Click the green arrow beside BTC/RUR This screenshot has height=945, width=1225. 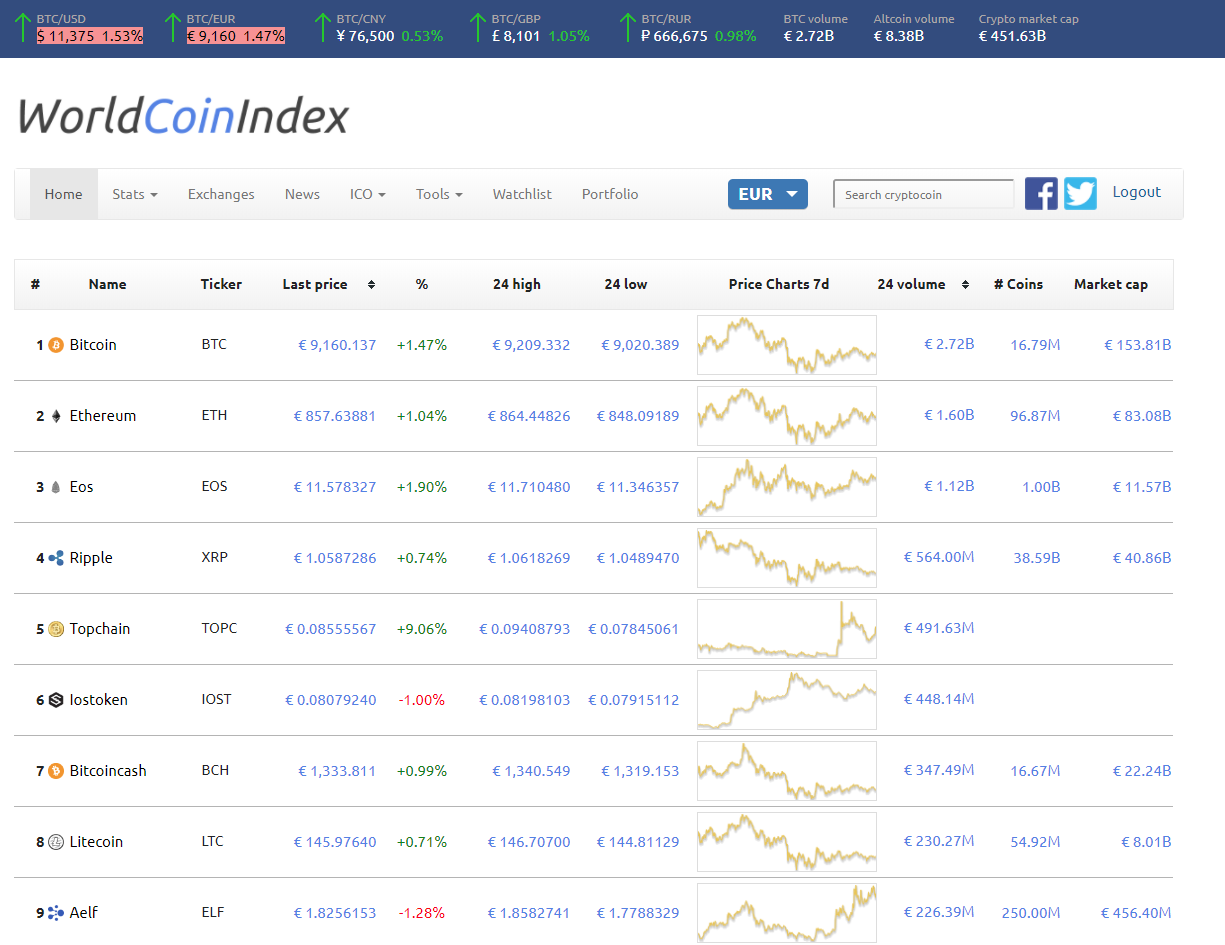click(627, 27)
